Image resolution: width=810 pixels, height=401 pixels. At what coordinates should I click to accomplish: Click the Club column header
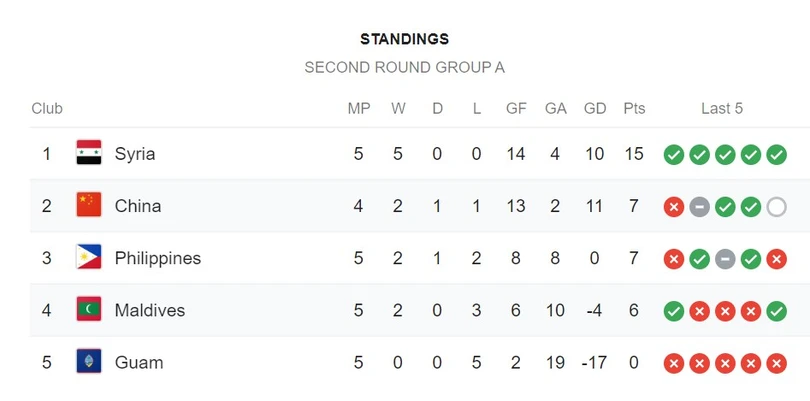pos(47,109)
